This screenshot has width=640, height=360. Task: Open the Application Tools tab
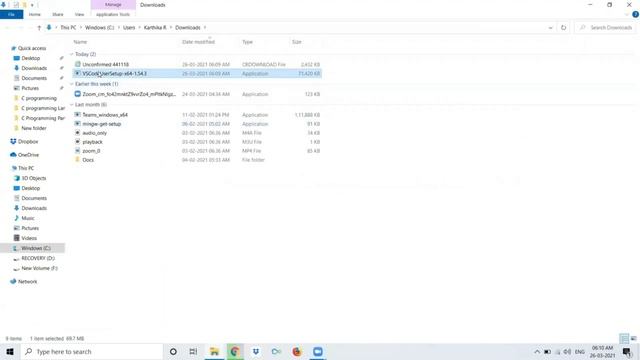(x=113, y=14)
